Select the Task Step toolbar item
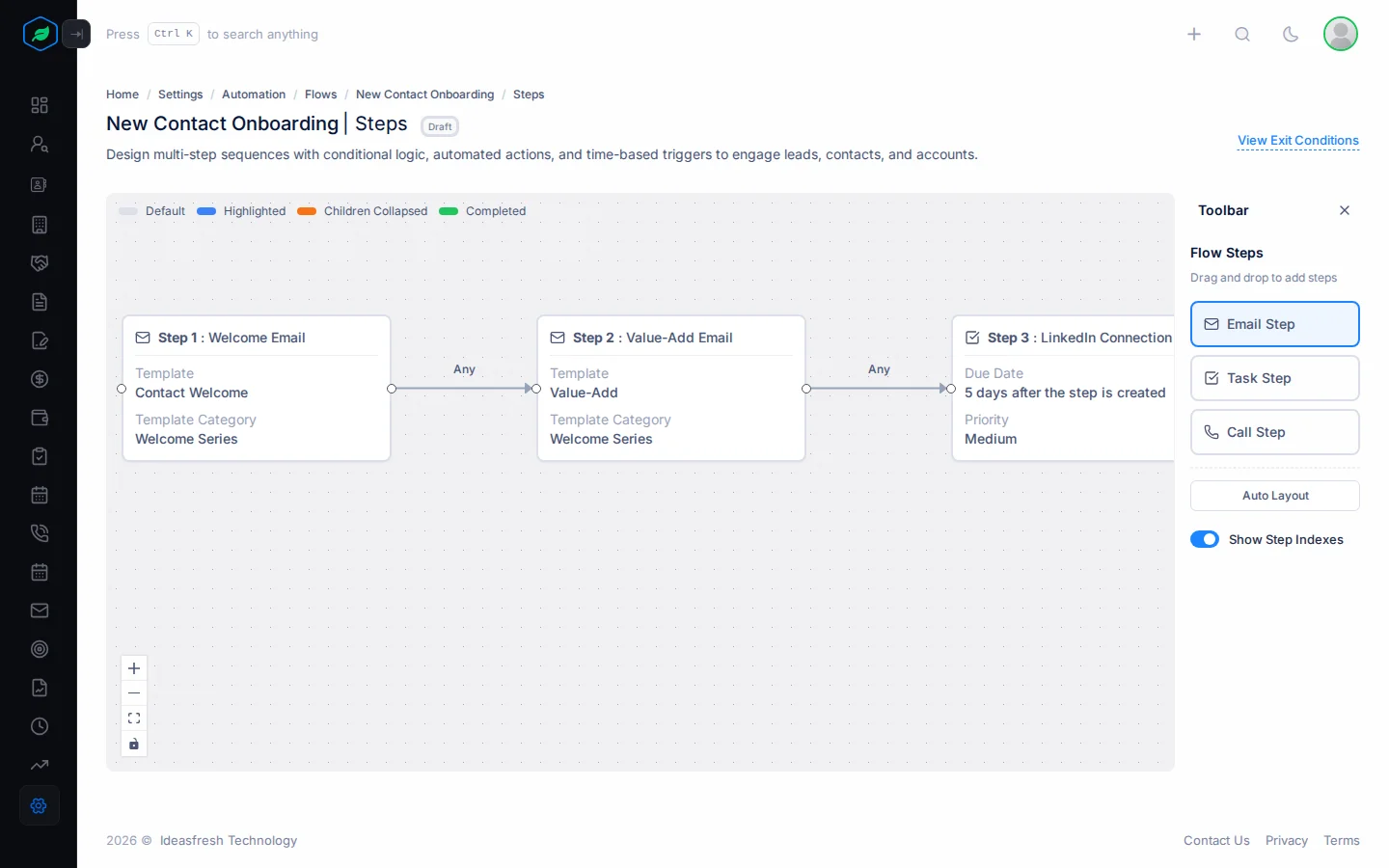1389x868 pixels. pos(1275,378)
